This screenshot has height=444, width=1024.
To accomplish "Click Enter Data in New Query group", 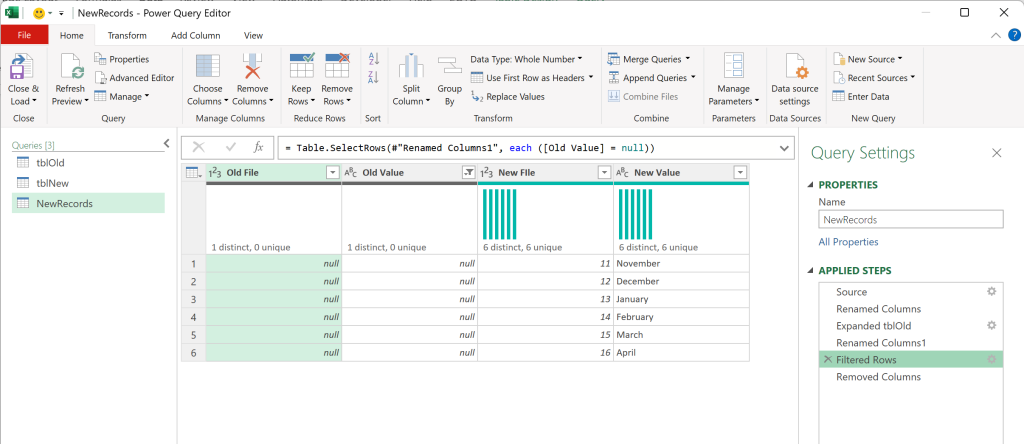I will click(861, 97).
